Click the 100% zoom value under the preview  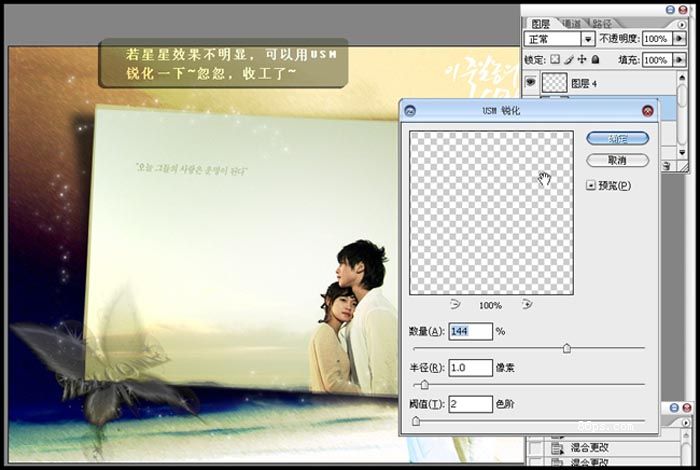point(490,306)
